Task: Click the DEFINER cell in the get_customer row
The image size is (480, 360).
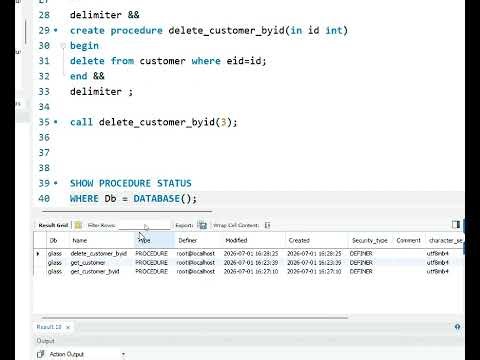Action: [x=361, y=263]
